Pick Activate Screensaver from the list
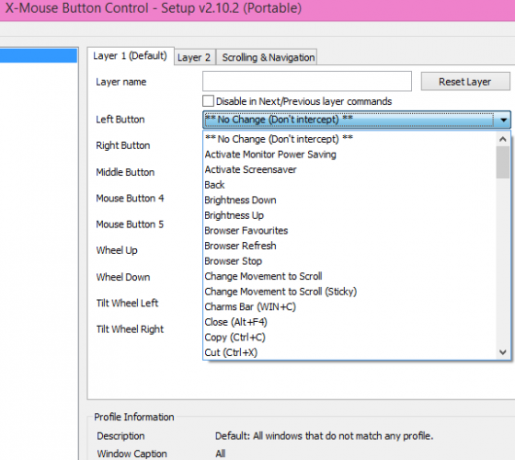The image size is (515, 460). 350,170
